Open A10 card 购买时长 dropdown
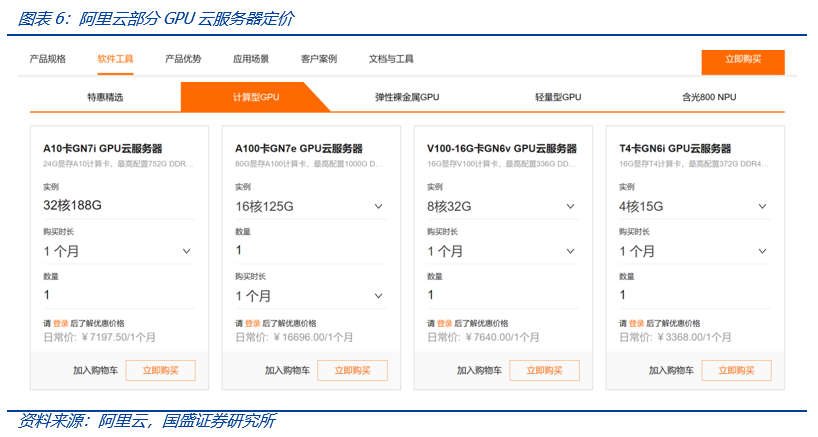The image size is (818, 437). pyautogui.click(x=119, y=251)
